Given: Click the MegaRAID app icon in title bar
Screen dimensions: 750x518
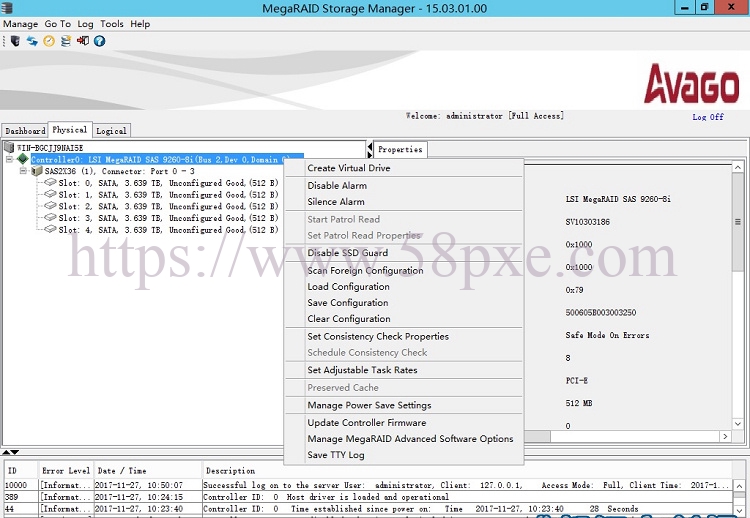Looking at the screenshot, I should click(x=7, y=8).
